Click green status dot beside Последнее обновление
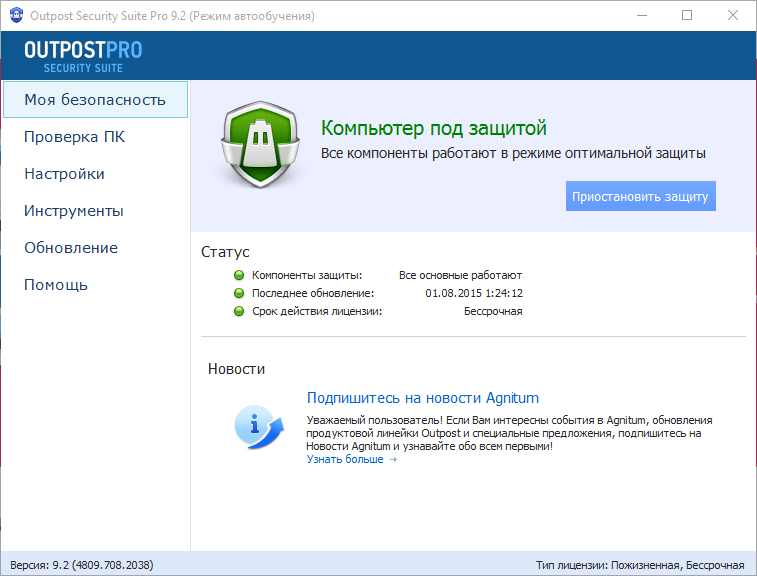 [238, 293]
